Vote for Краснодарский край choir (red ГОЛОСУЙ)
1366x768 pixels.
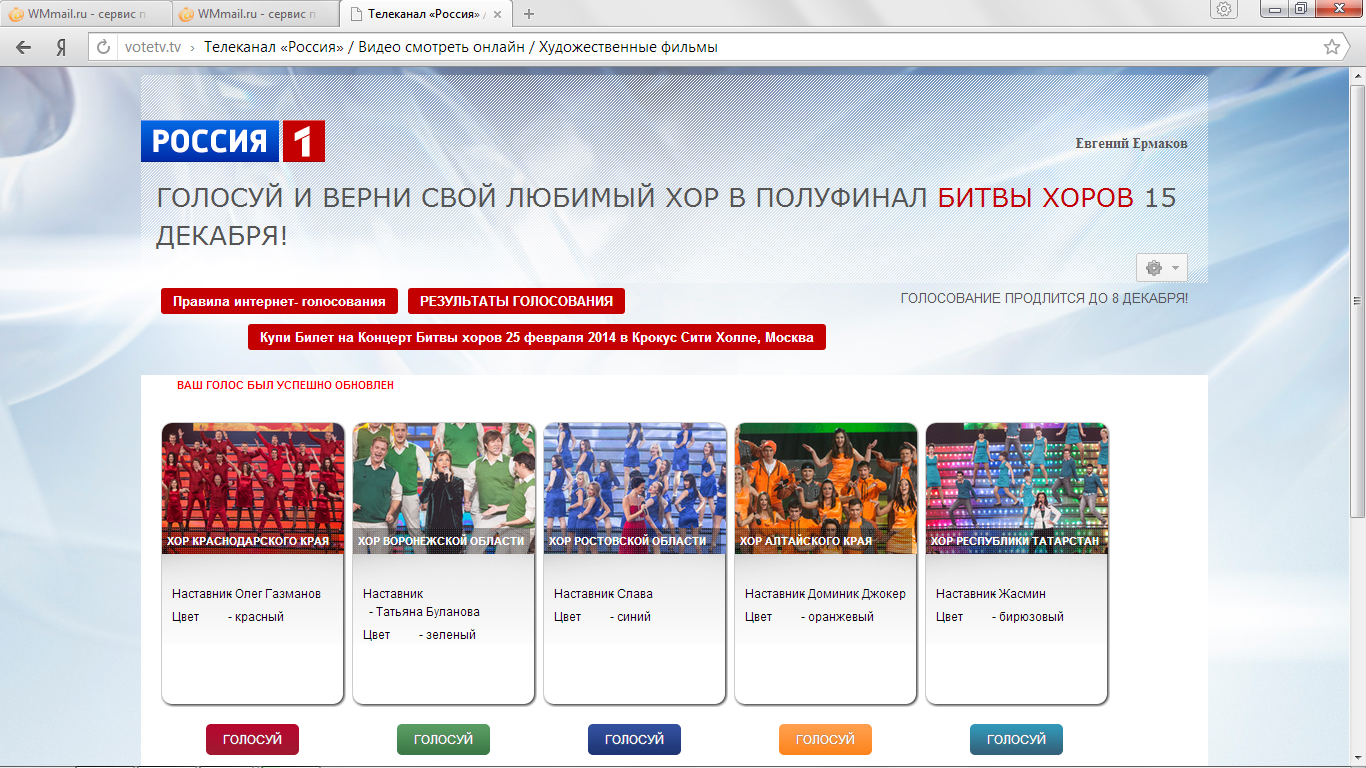coord(252,739)
